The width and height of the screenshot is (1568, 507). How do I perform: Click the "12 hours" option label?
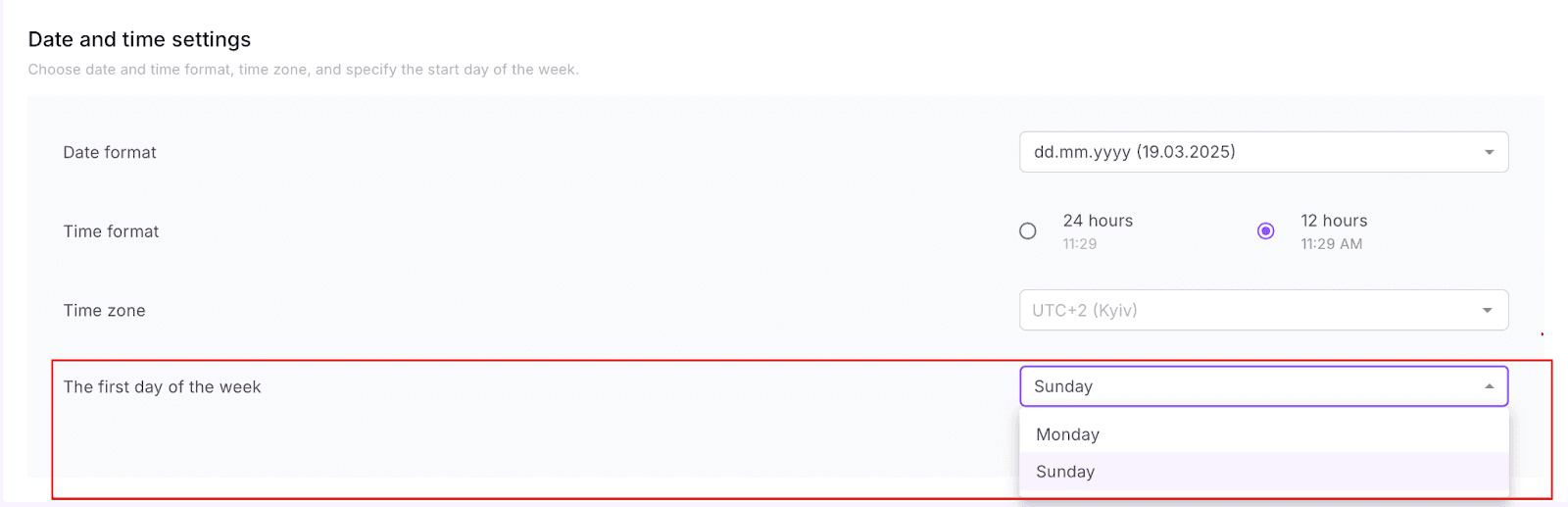(1334, 221)
